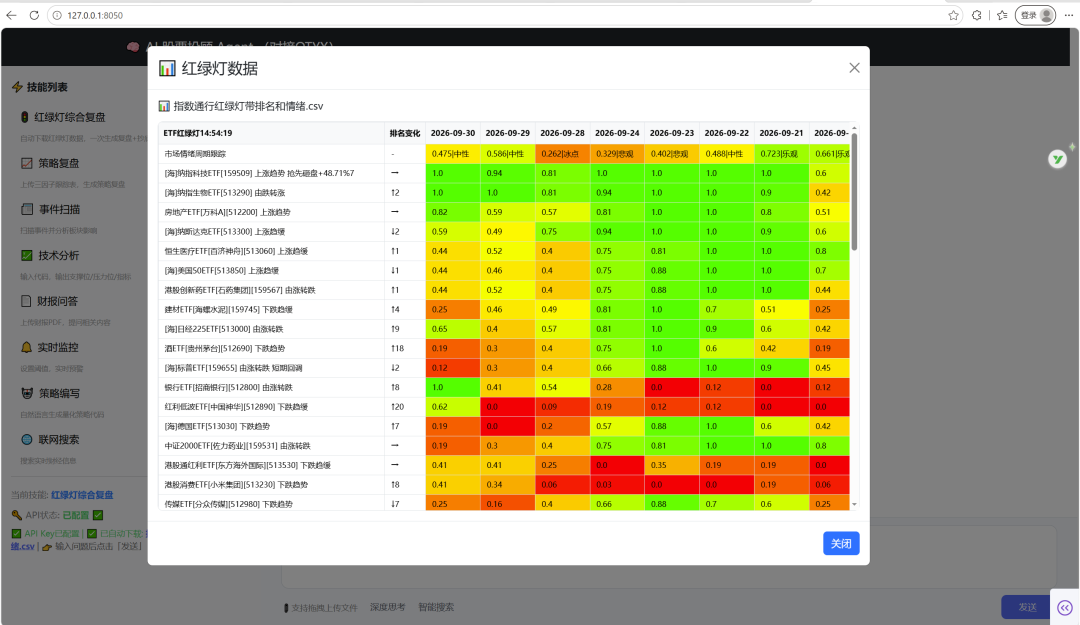1080x625 pixels.
Task: Click the 0.723|乐观 sentiment cell
Action: [x=781, y=154]
